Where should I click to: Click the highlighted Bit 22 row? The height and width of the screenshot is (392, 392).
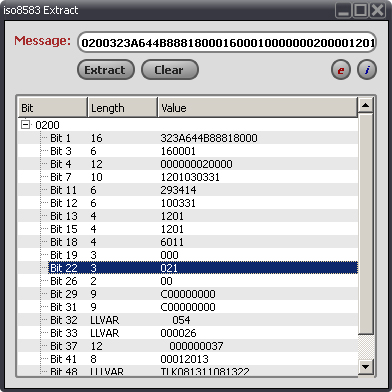pyautogui.click(x=203, y=268)
